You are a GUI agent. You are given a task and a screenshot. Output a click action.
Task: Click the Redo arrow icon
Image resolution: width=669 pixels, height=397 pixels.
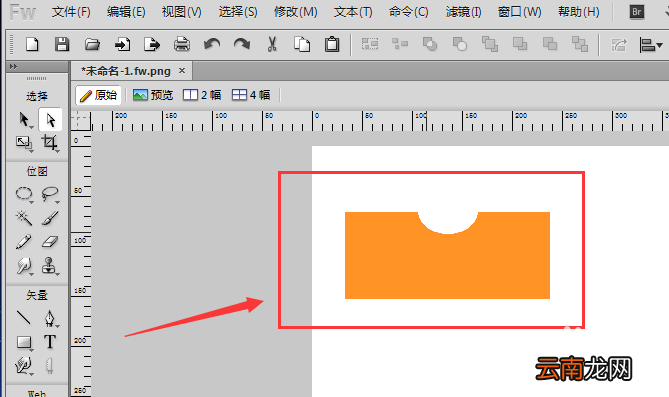click(242, 44)
